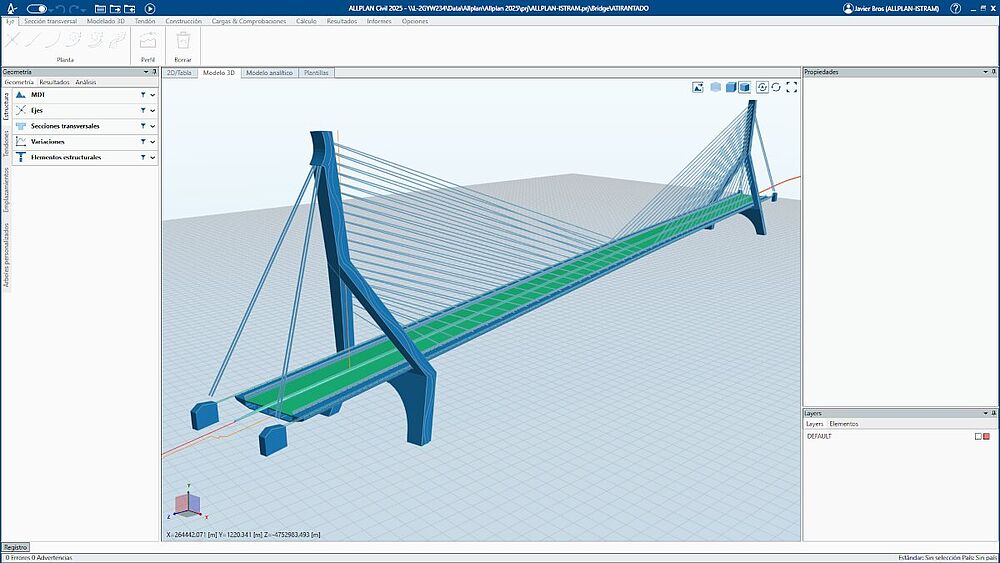Open the Elementos tab in Layers panel
Image resolution: width=1000 pixels, height=563 pixels.
pos(843,424)
